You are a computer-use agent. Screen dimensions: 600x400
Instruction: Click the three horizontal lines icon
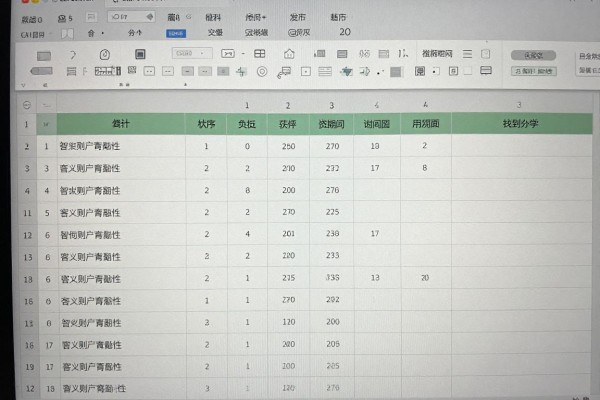coord(467,54)
